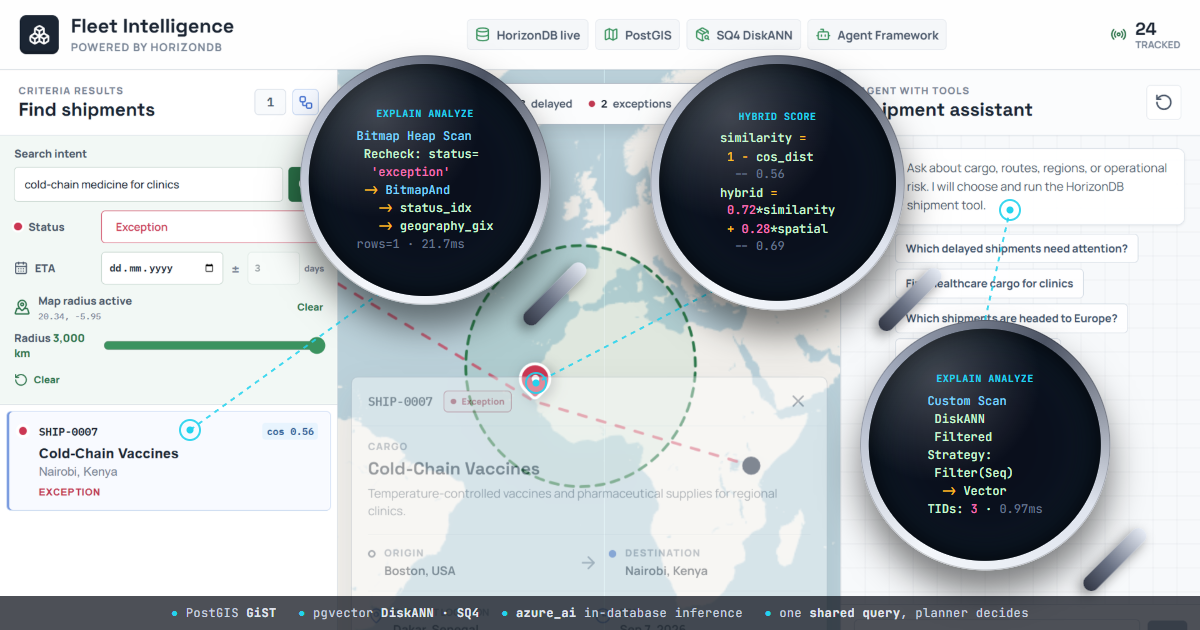1200x630 pixels.
Task: Click the Fleet Intelligence logo icon
Action: pos(39,34)
